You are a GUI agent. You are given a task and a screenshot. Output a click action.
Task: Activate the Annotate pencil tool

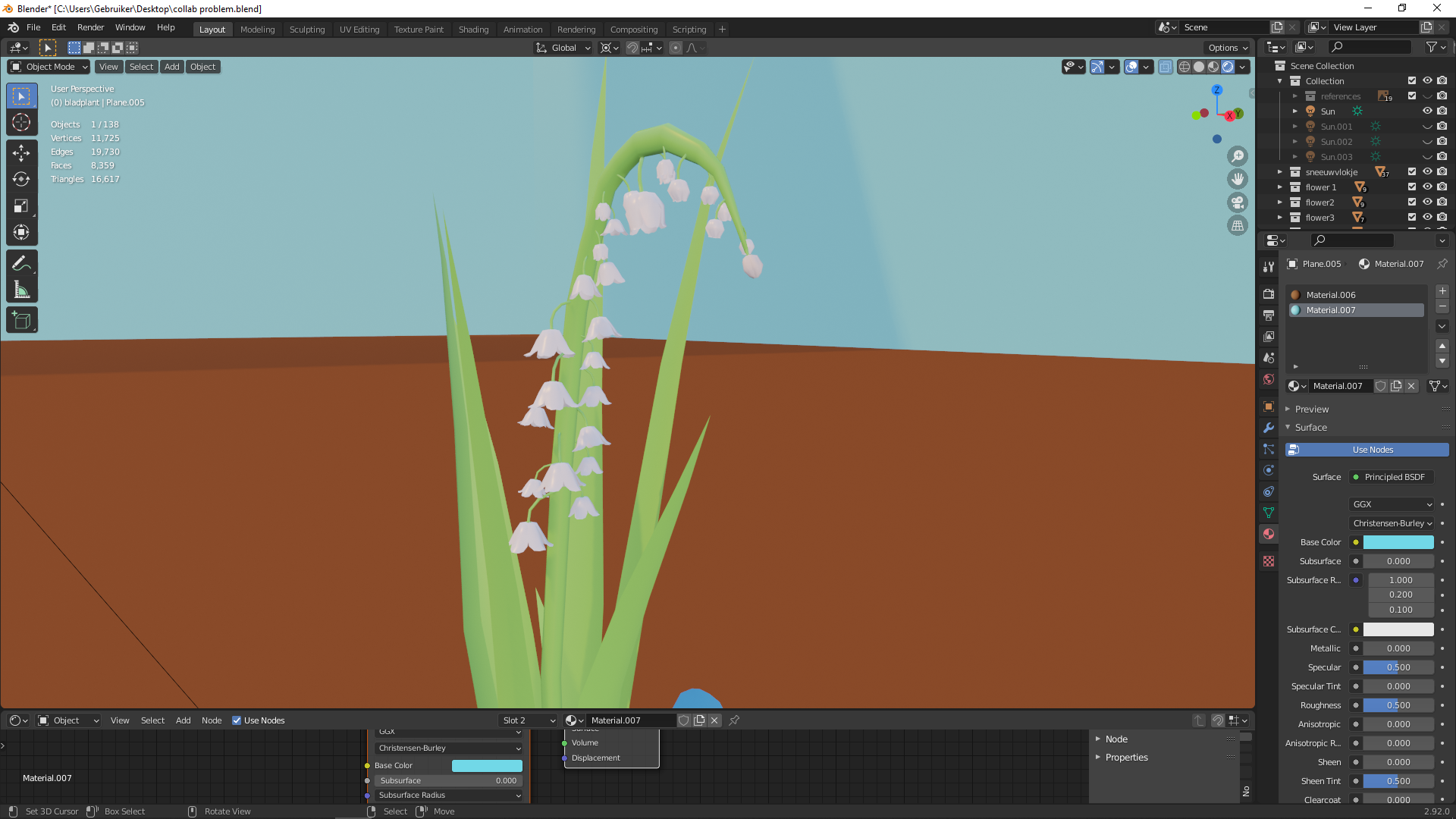pos(21,263)
